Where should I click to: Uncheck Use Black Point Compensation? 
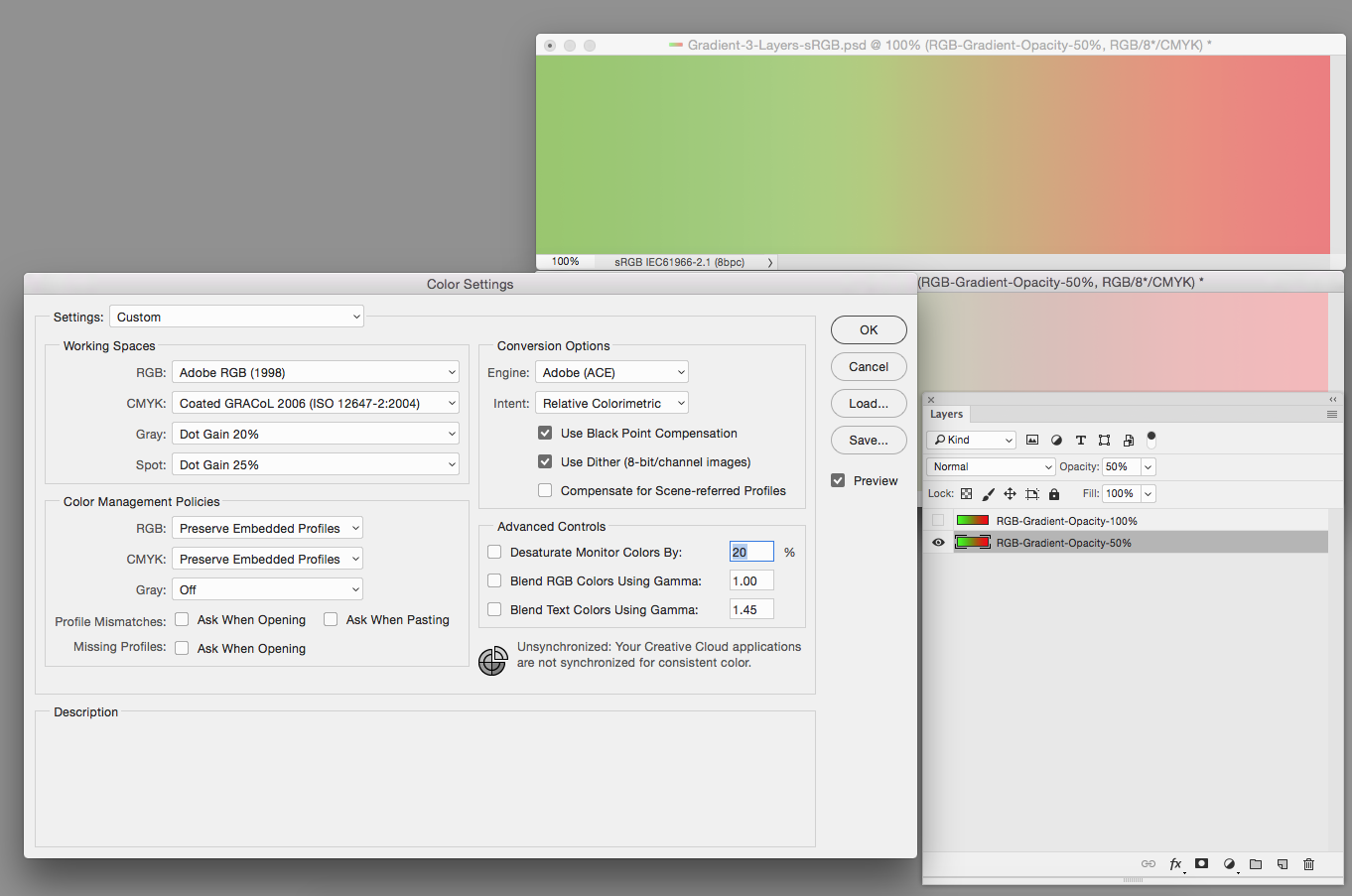(545, 434)
